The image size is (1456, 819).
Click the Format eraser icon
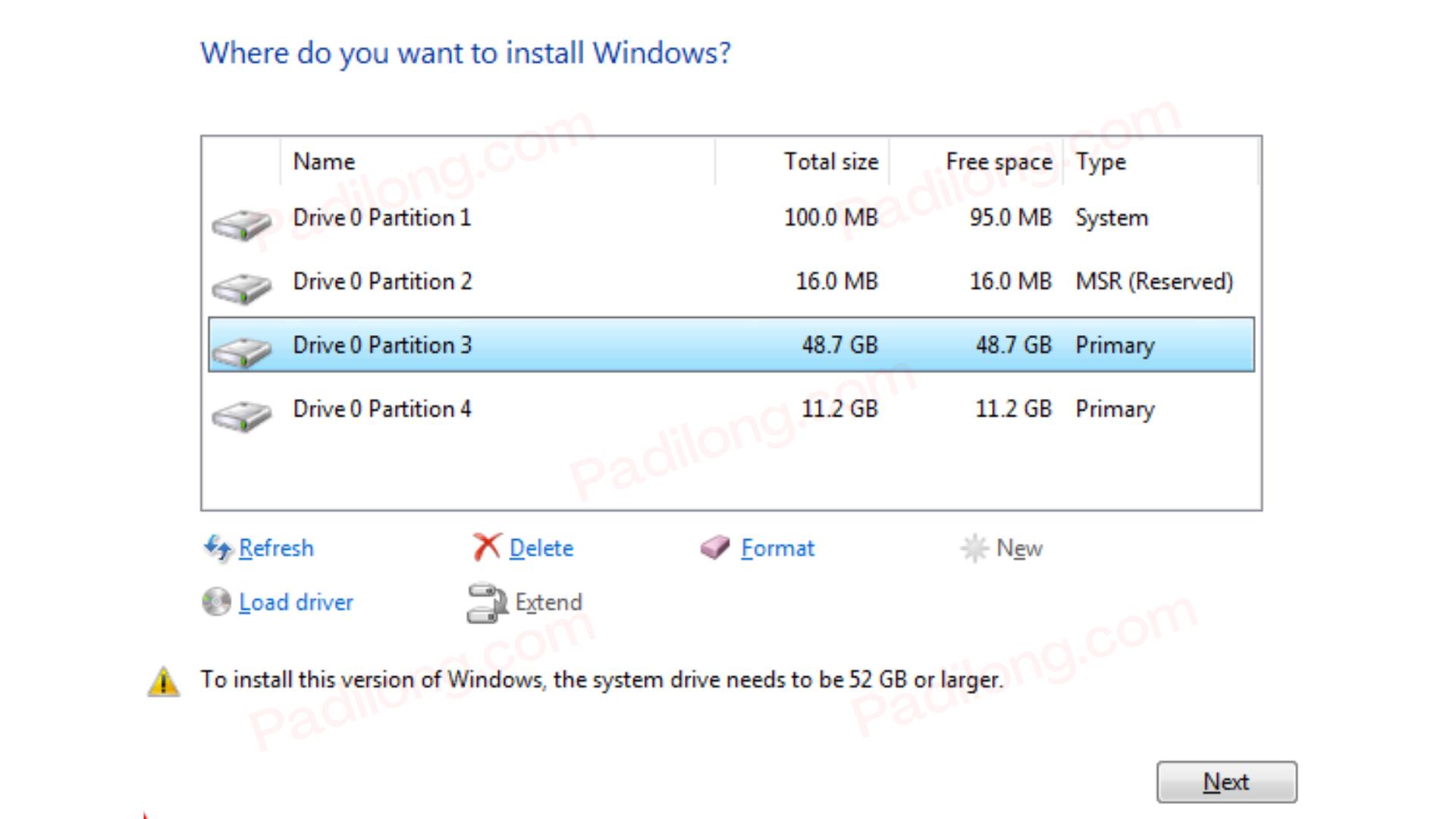[714, 548]
